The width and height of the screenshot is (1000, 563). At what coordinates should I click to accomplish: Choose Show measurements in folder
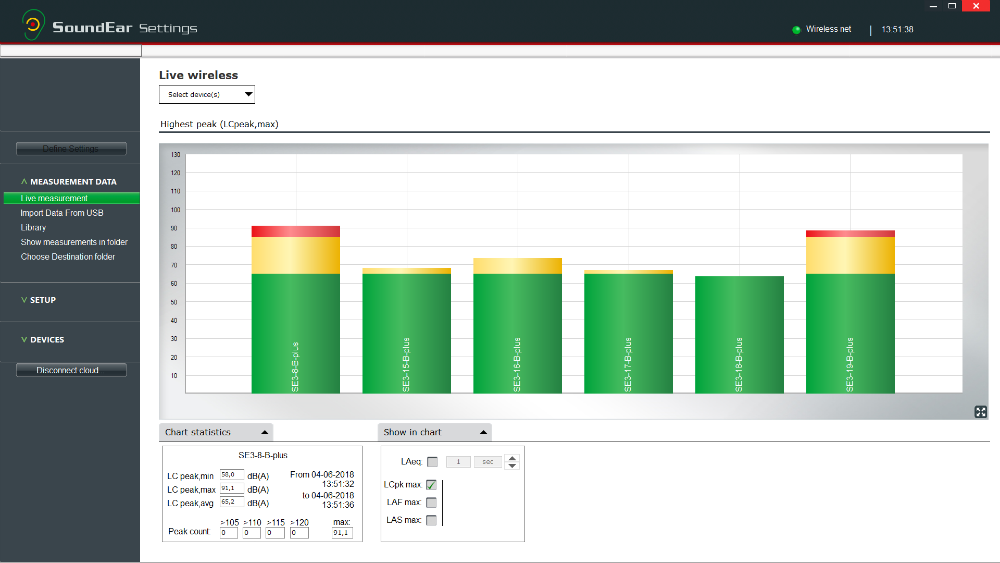click(x=74, y=242)
